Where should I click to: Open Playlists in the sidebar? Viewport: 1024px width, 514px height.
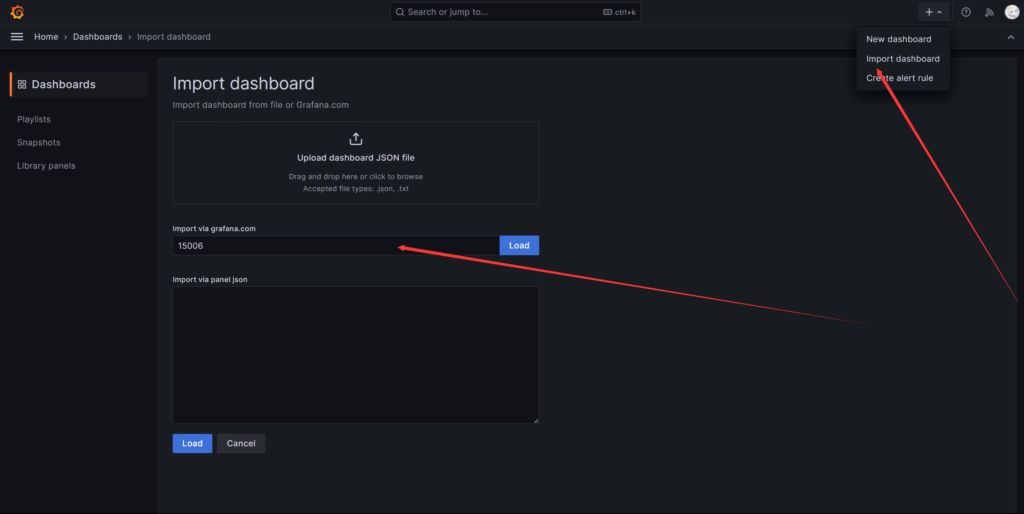pos(34,119)
